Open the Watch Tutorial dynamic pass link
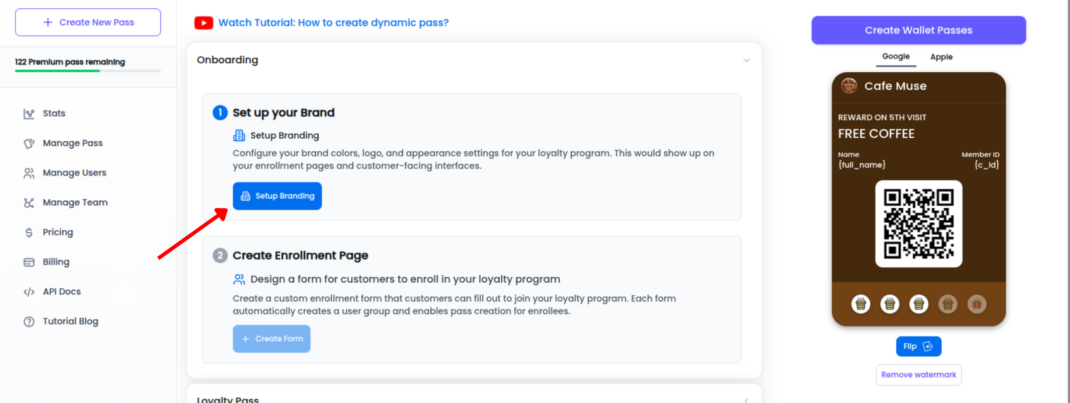This screenshot has height=403, width=1070. [x=333, y=23]
